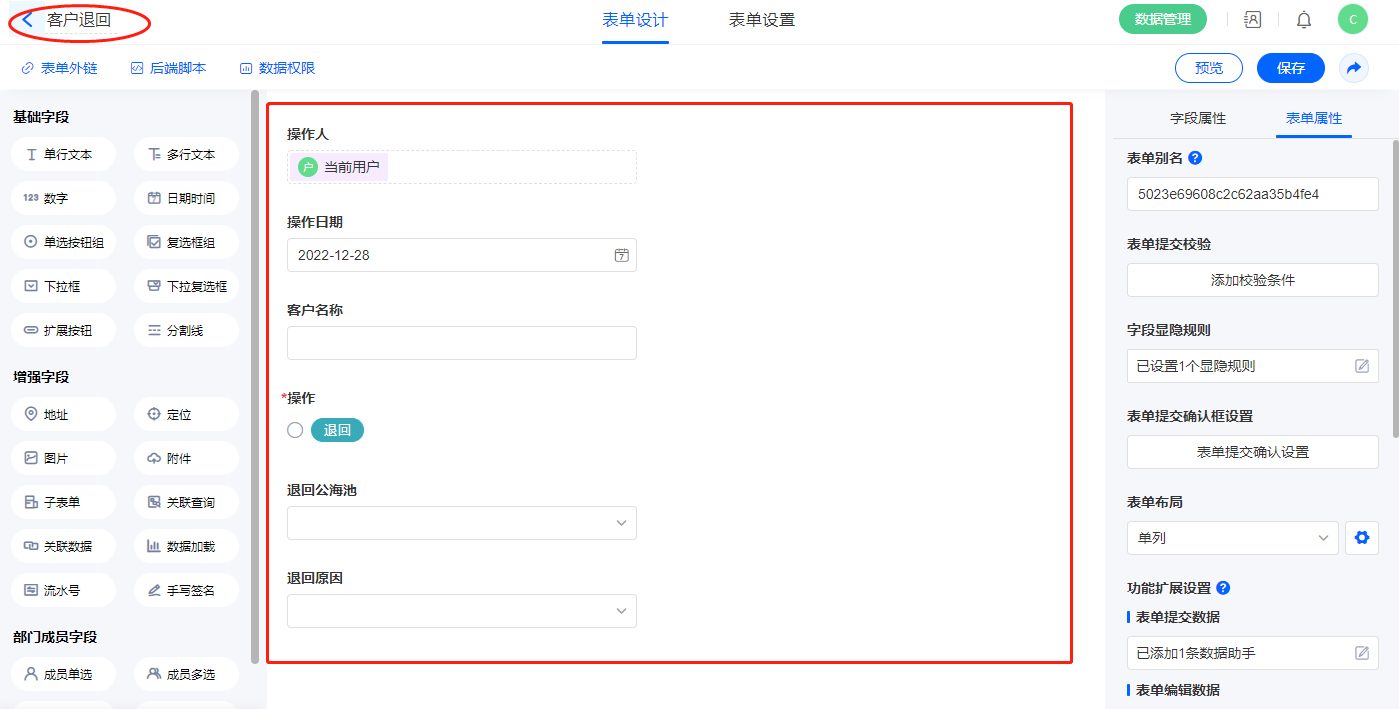1399x709 pixels.
Task: Click the 添加校验条件 button
Action: [1252, 280]
